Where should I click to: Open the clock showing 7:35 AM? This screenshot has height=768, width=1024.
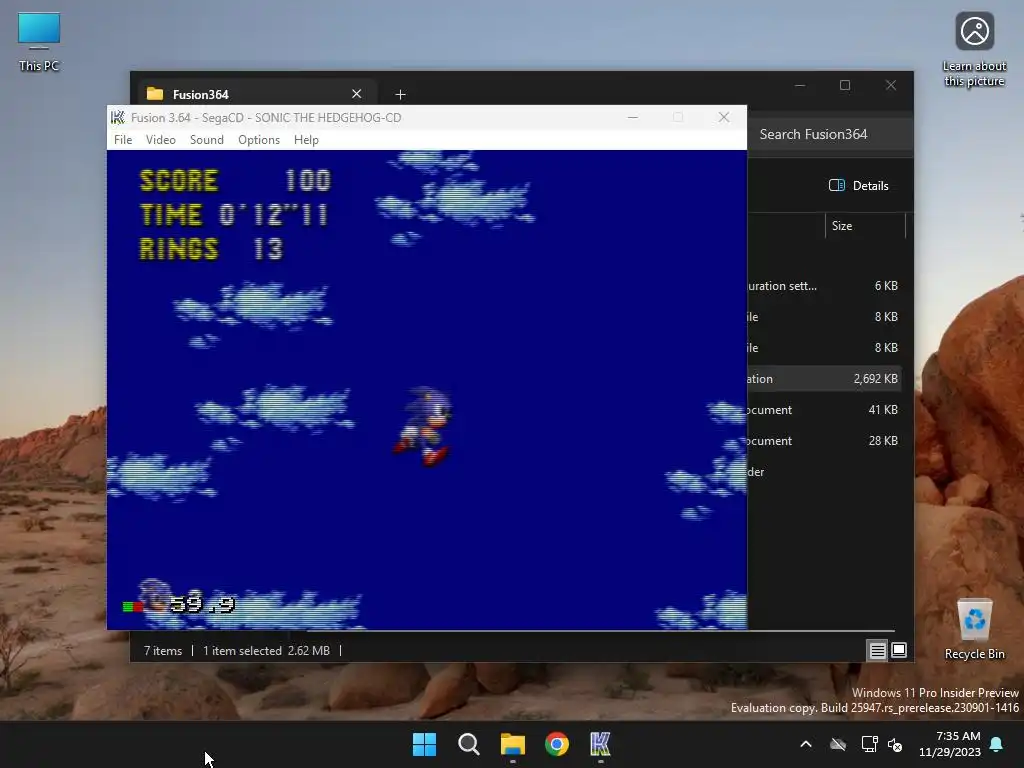(950, 744)
